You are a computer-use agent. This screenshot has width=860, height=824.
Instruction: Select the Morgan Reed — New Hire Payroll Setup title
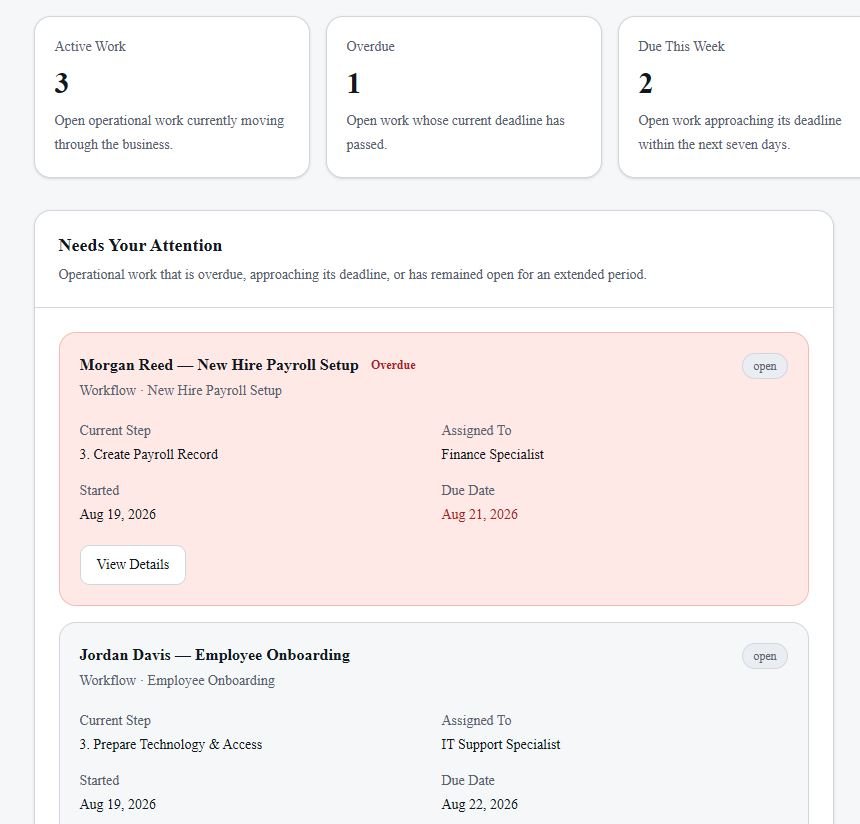(219, 365)
